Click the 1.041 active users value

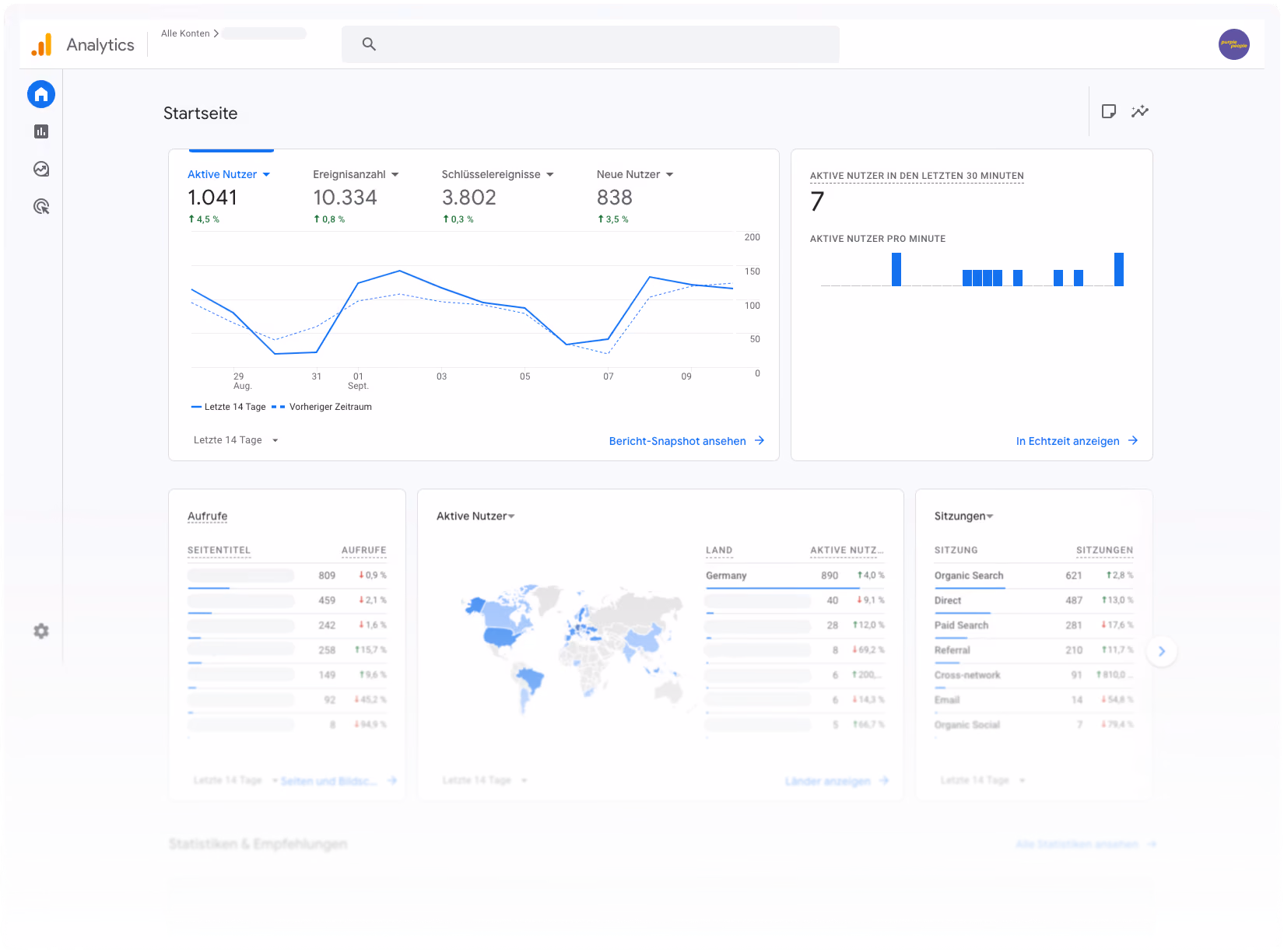point(212,198)
